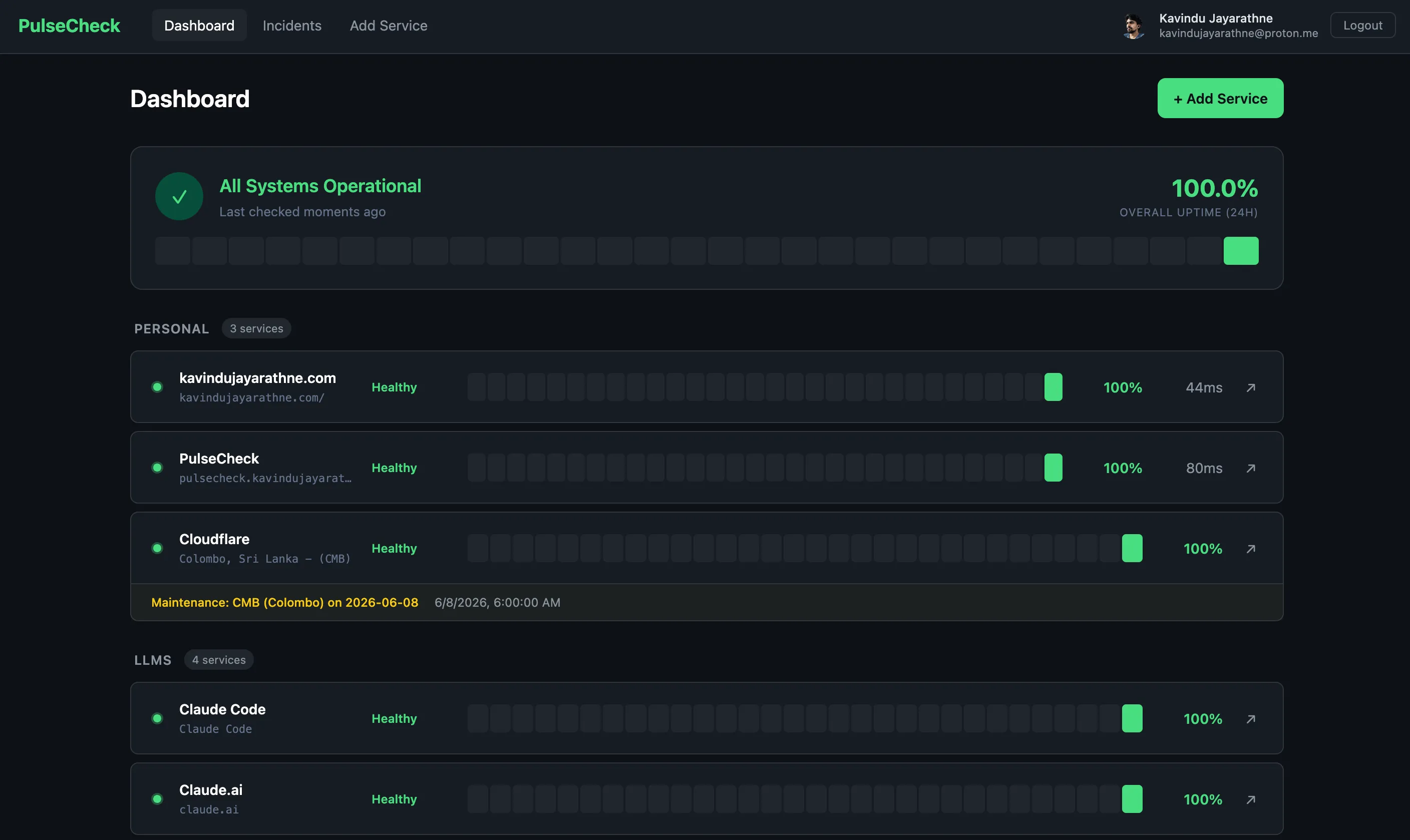This screenshot has height=840, width=1410.
Task: Click latest green uptime bar for Cloudflare
Action: [x=1132, y=548]
